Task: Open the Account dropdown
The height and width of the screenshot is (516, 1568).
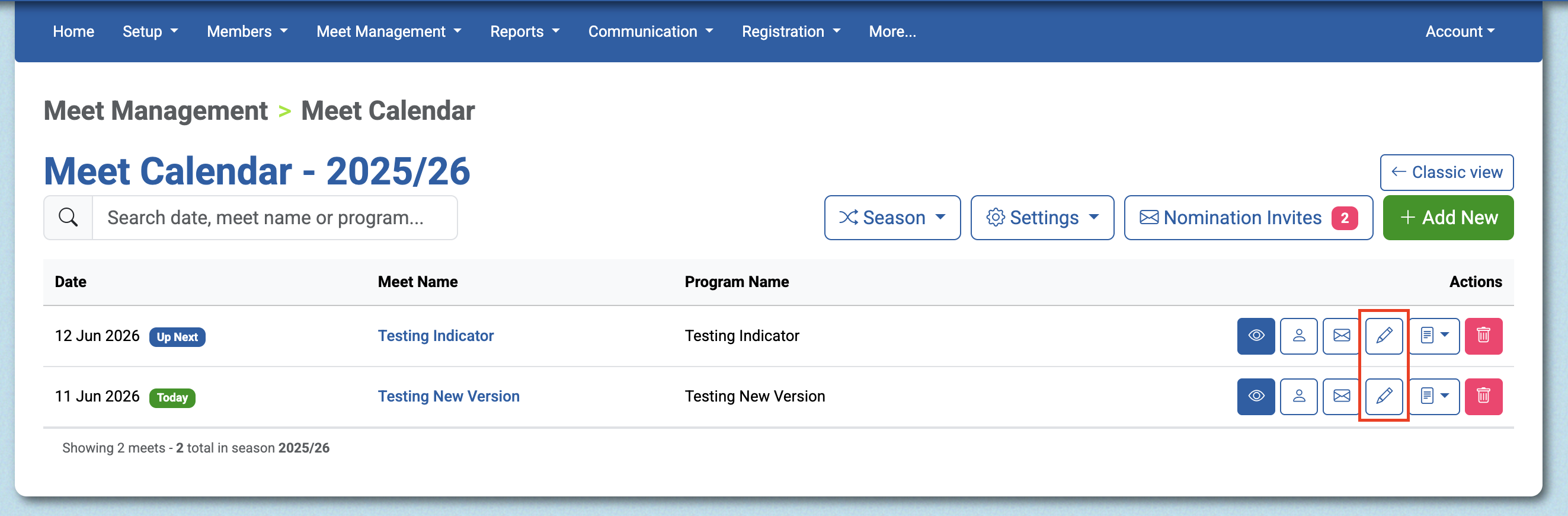Action: [1460, 31]
